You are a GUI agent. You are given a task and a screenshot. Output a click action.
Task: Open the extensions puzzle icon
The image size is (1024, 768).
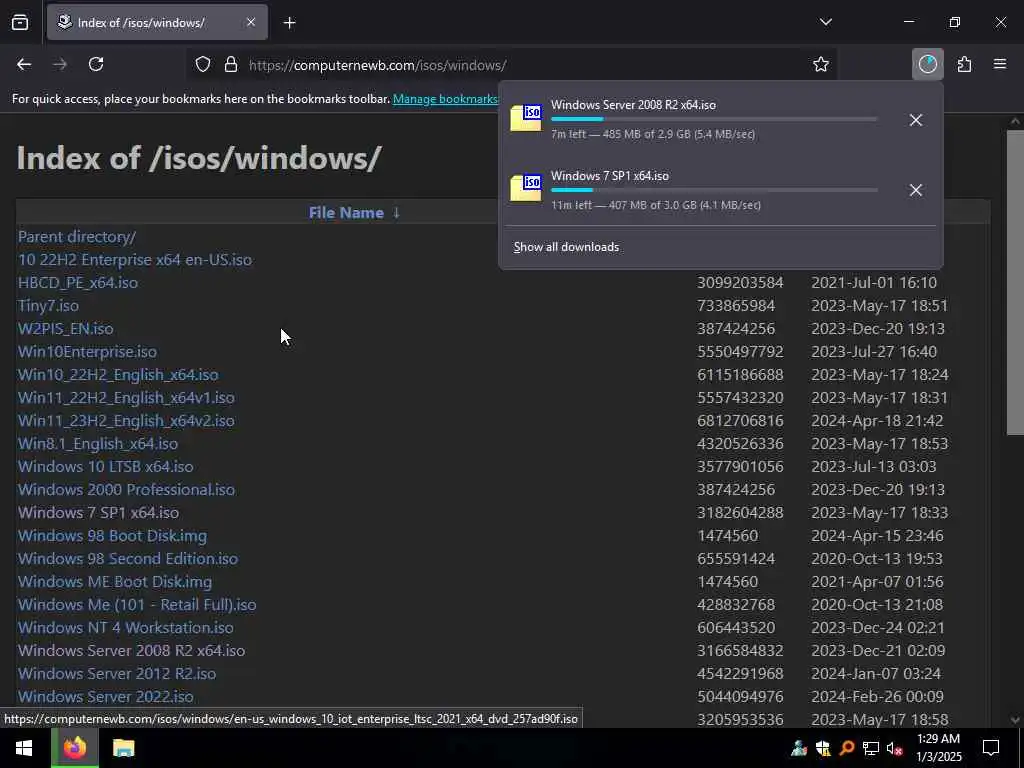coord(965,64)
